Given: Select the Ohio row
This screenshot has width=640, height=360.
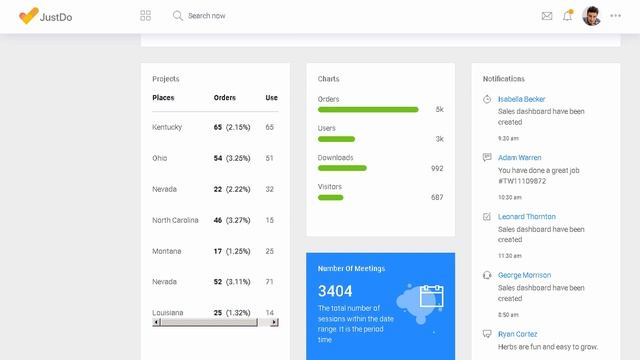Looking at the screenshot, I should tap(215, 158).
